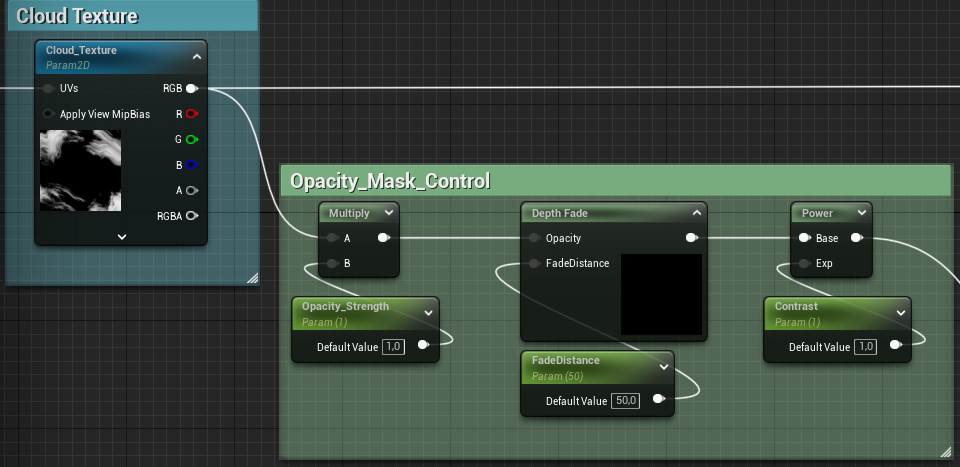Click the green G output pin

192,140
